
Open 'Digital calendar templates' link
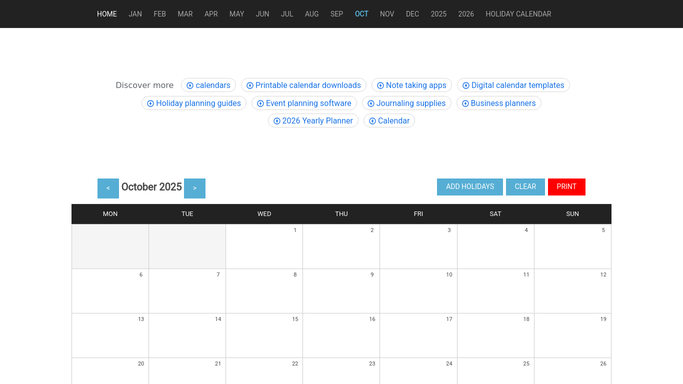[x=517, y=85]
